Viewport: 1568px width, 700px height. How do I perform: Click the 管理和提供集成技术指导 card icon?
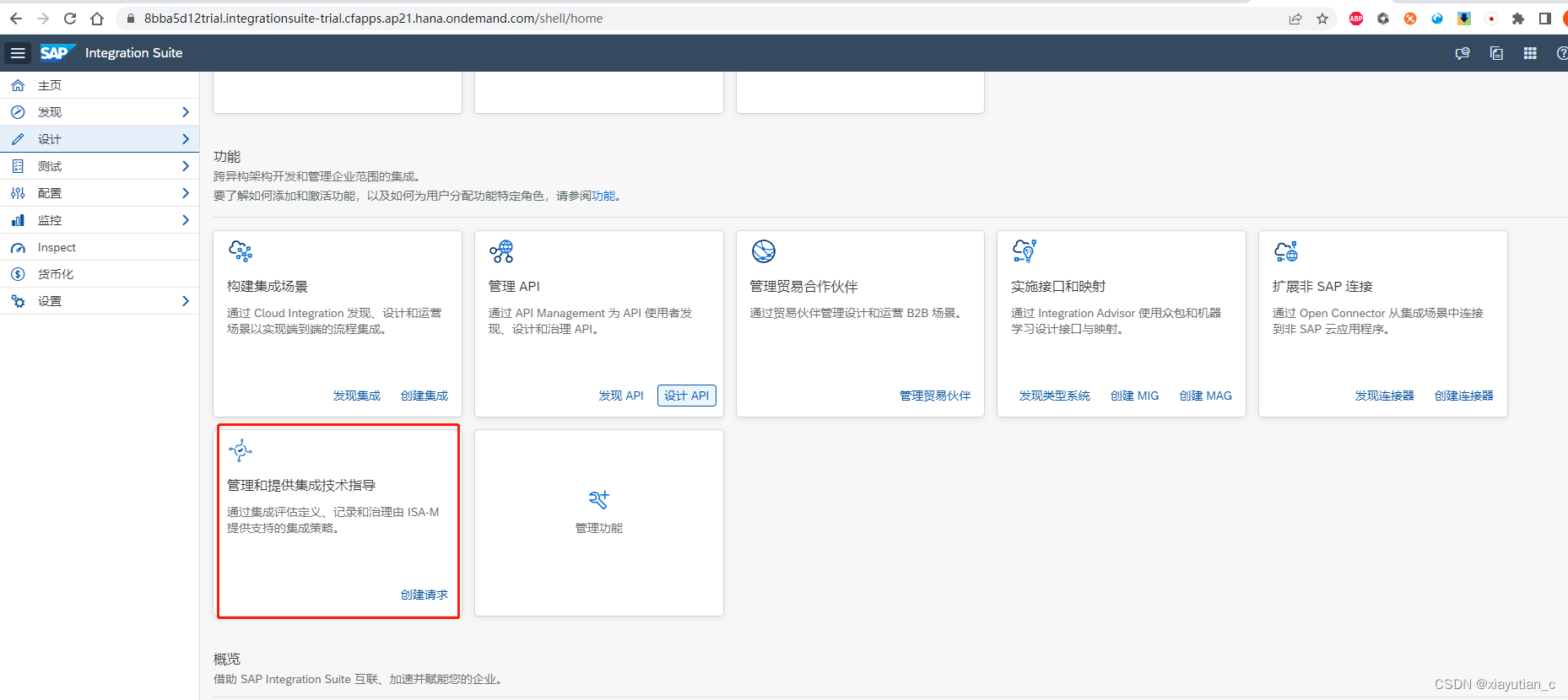241,450
